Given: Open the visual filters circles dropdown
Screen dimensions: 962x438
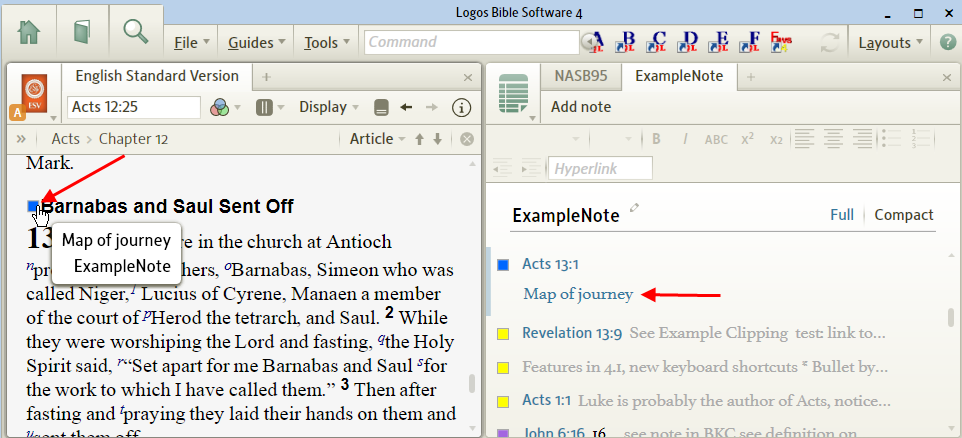Looking at the screenshot, I should tap(225, 108).
